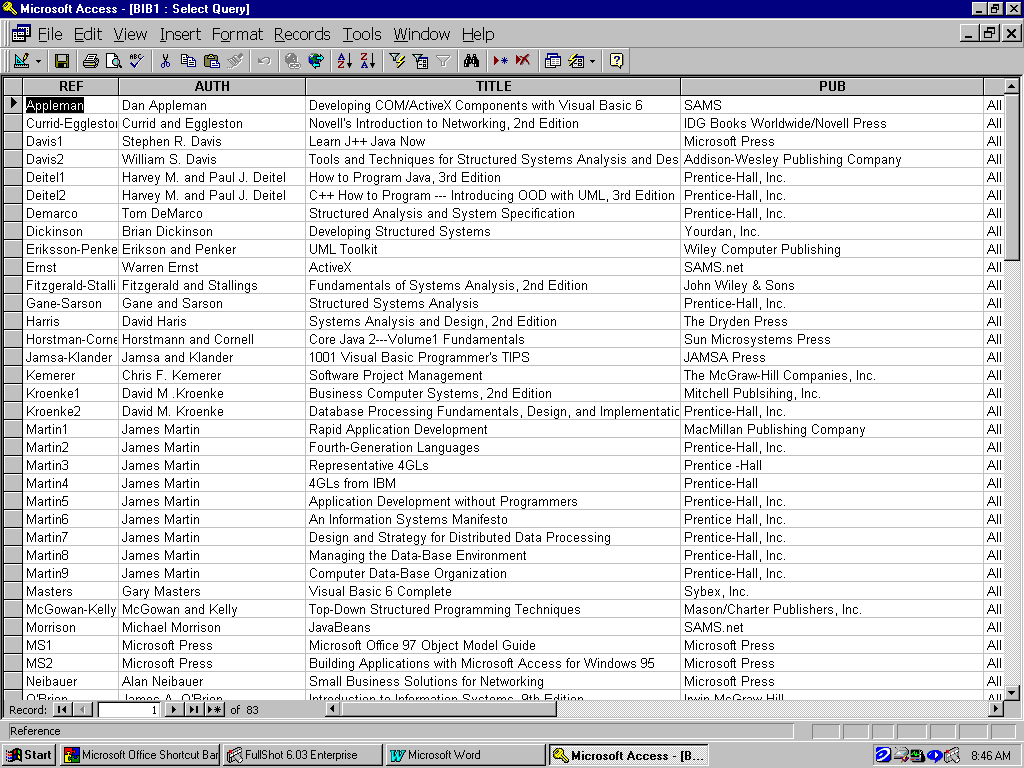This screenshot has height=768, width=1024.
Task: Click the Insert Hyperlink toolbar icon
Action: (x=293, y=61)
